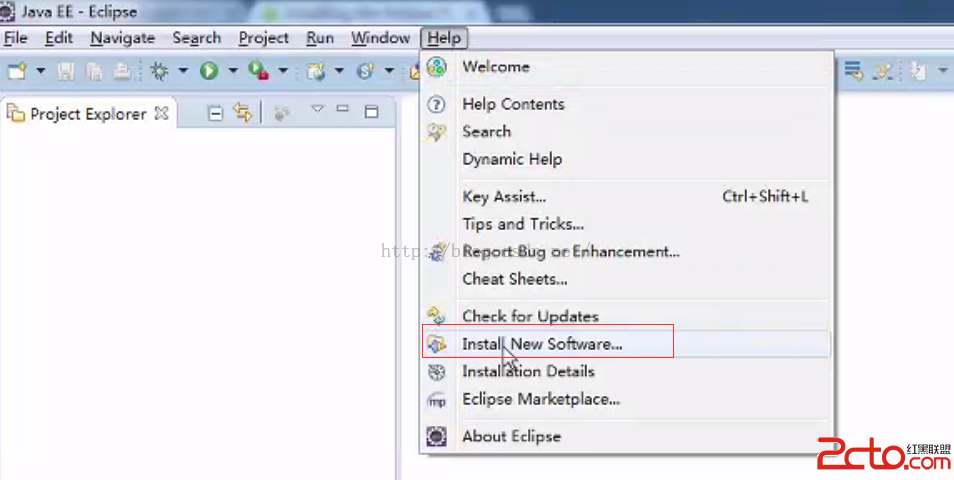
Task: Open Cheat Sheets... from Help menu
Action: [625, 279]
